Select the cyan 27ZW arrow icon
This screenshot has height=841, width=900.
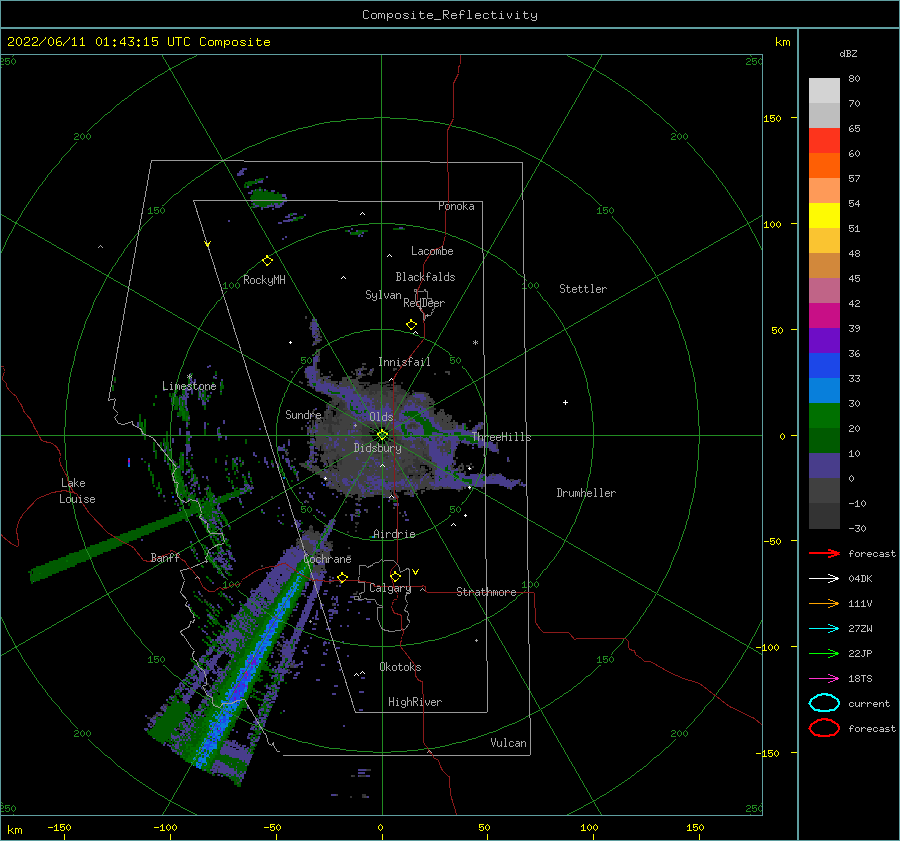click(824, 629)
